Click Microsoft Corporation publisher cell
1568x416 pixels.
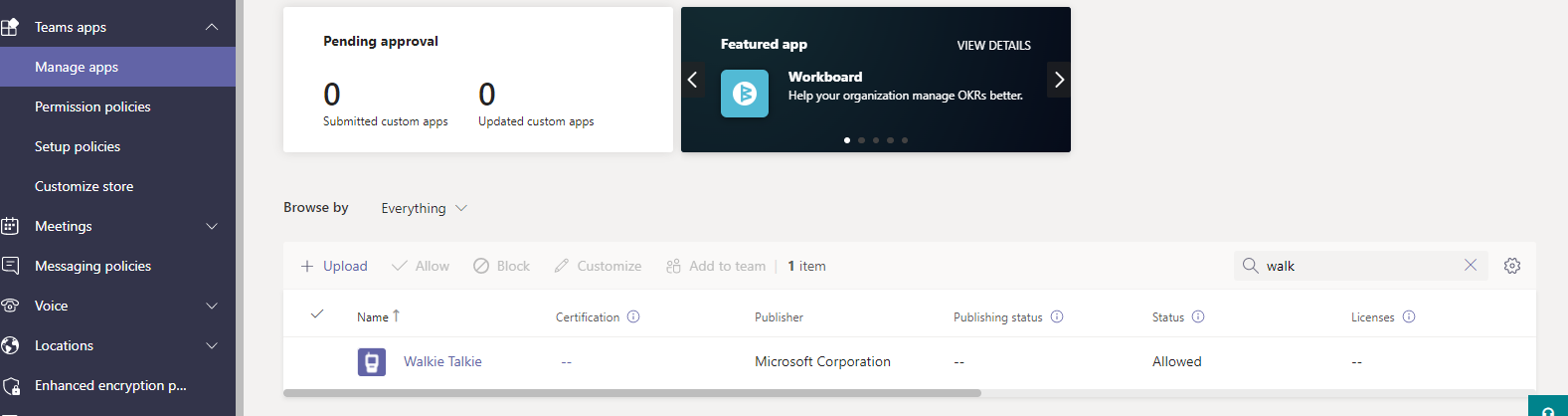coord(822,361)
